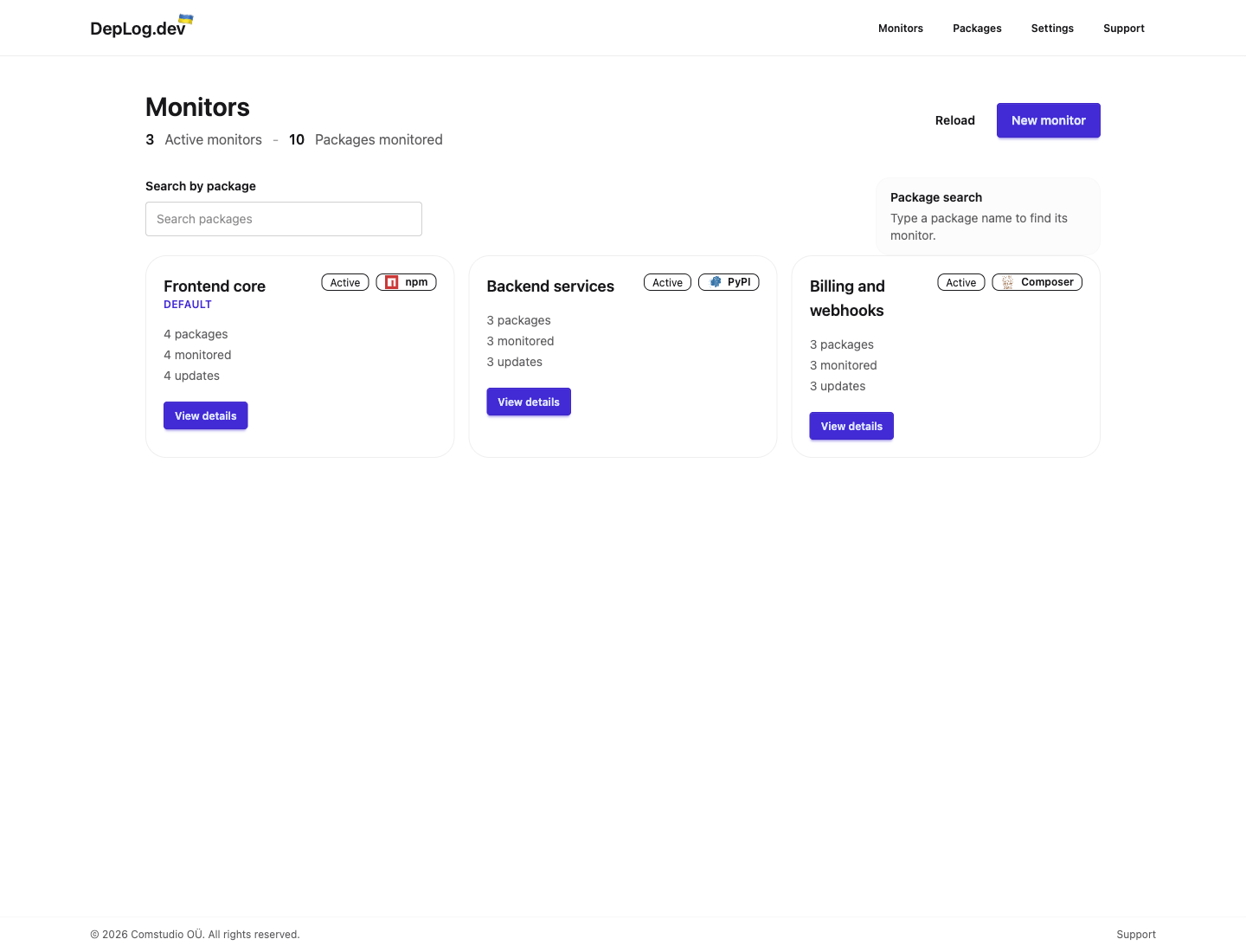1246x952 pixels.
Task: Open the Support link in the footer
Action: click(1136, 935)
